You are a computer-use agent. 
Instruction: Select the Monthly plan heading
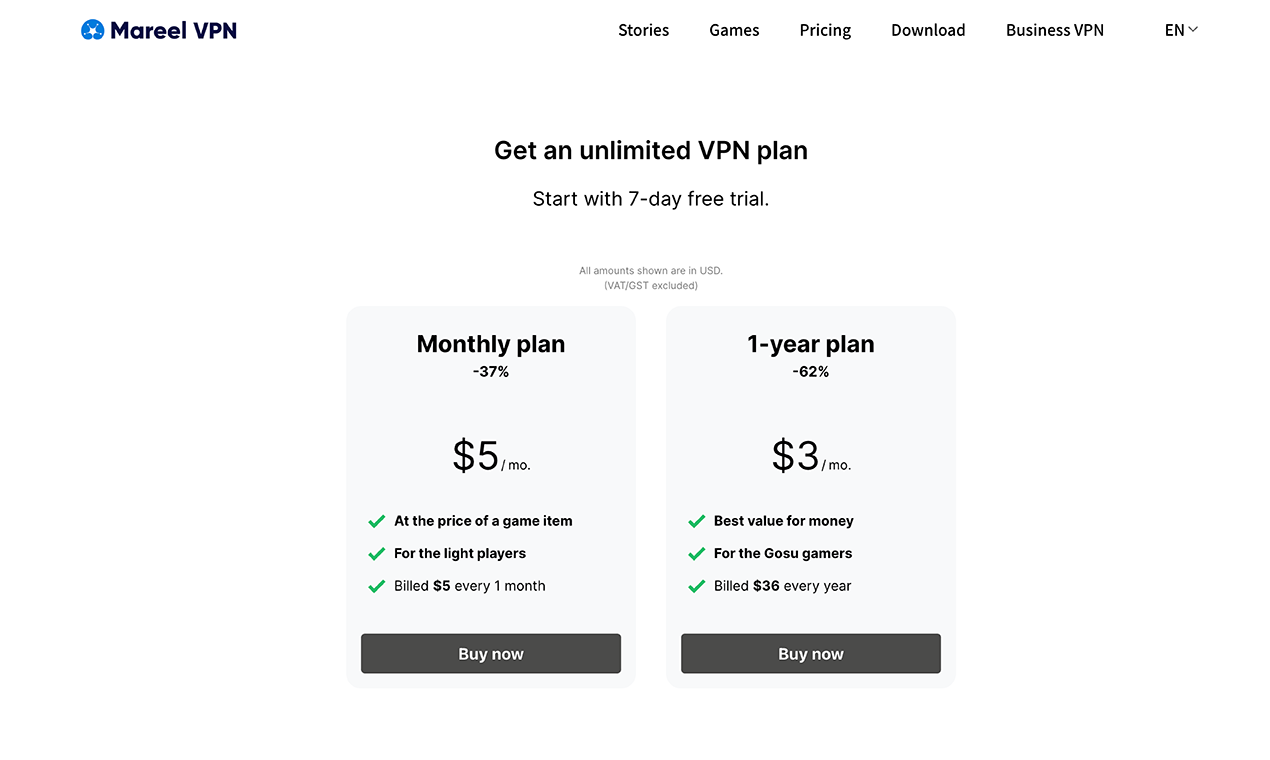491,344
